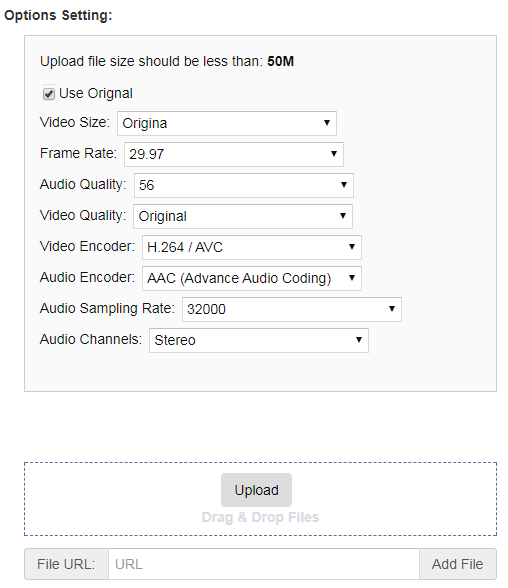508x588 pixels.
Task: Click the Audio Sampling Rate arrow
Action: [392, 309]
